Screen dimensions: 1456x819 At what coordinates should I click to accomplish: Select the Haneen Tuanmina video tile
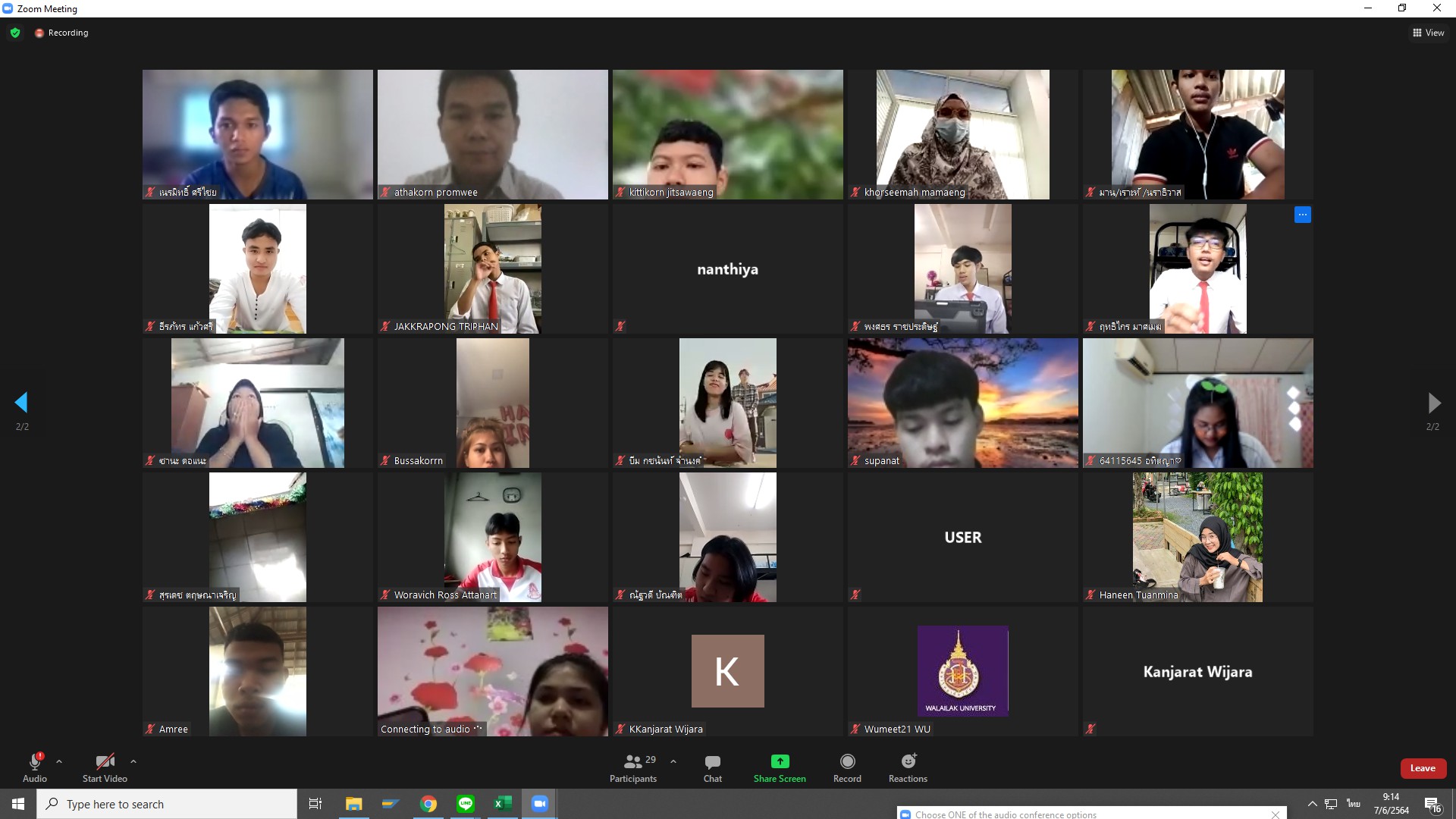1197,537
